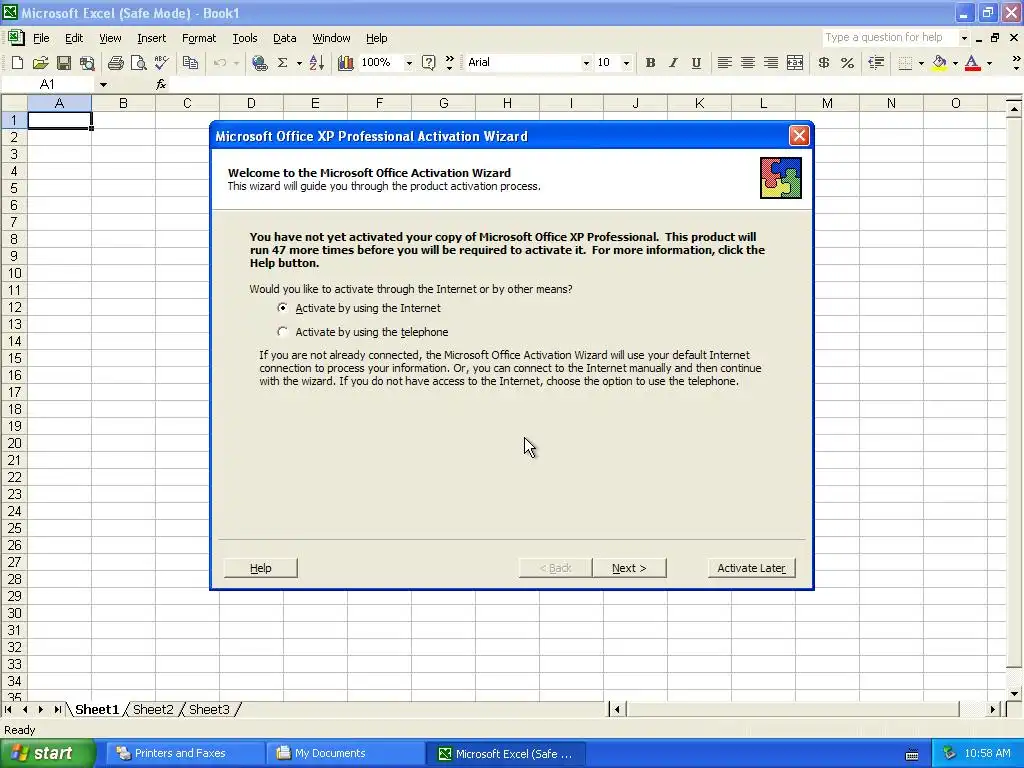
Task: Open the Arial font name dropdown
Action: (x=586, y=63)
